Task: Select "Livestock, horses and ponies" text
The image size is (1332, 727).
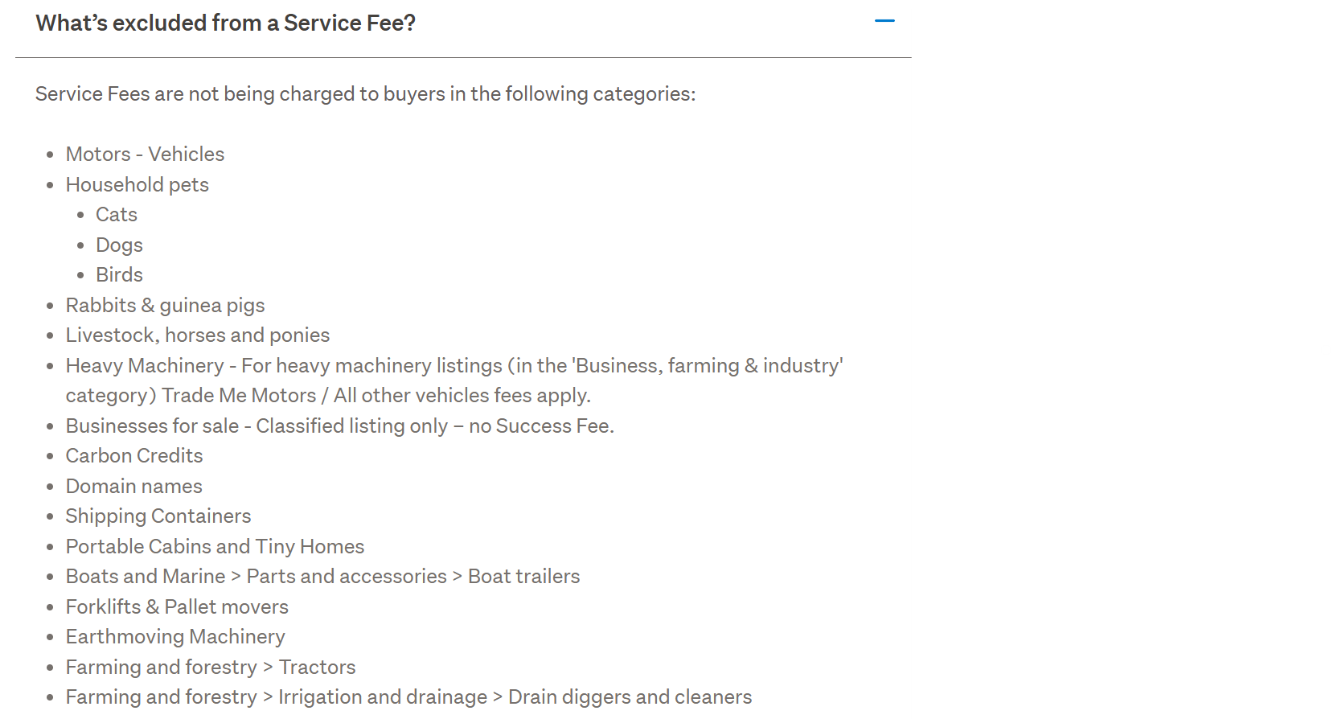Action: click(x=197, y=335)
